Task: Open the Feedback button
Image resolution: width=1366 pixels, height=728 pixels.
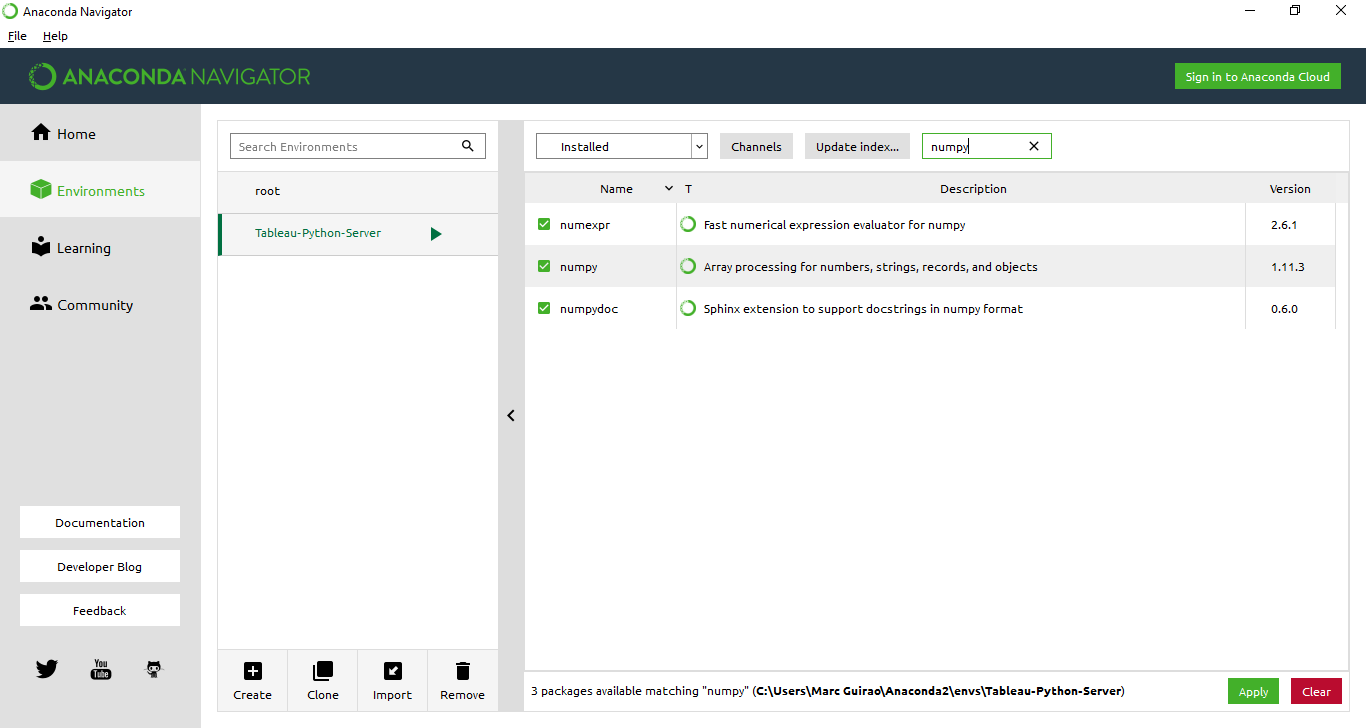Action: pos(100,610)
